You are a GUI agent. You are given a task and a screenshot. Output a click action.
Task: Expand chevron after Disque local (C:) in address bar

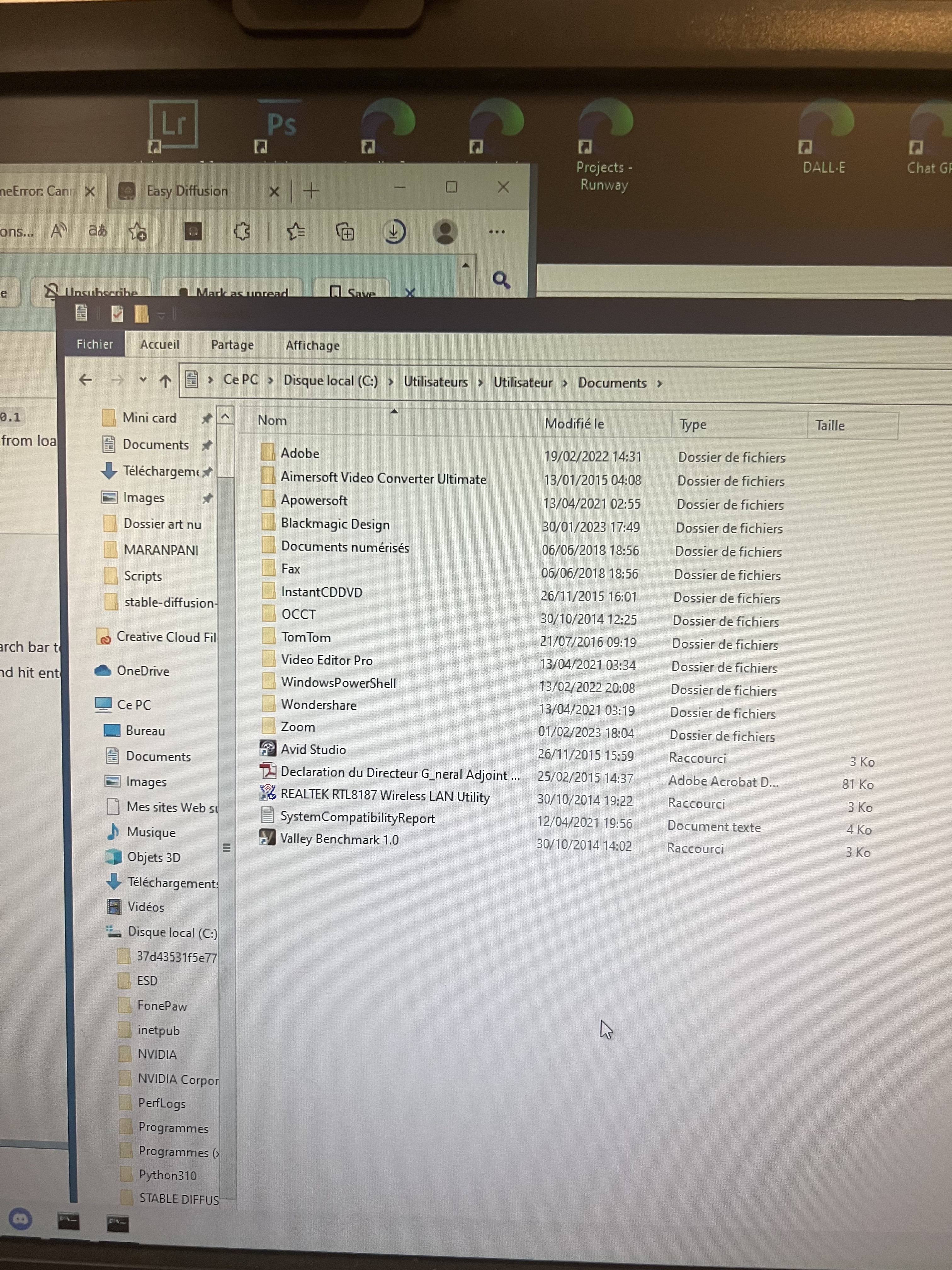391,382
